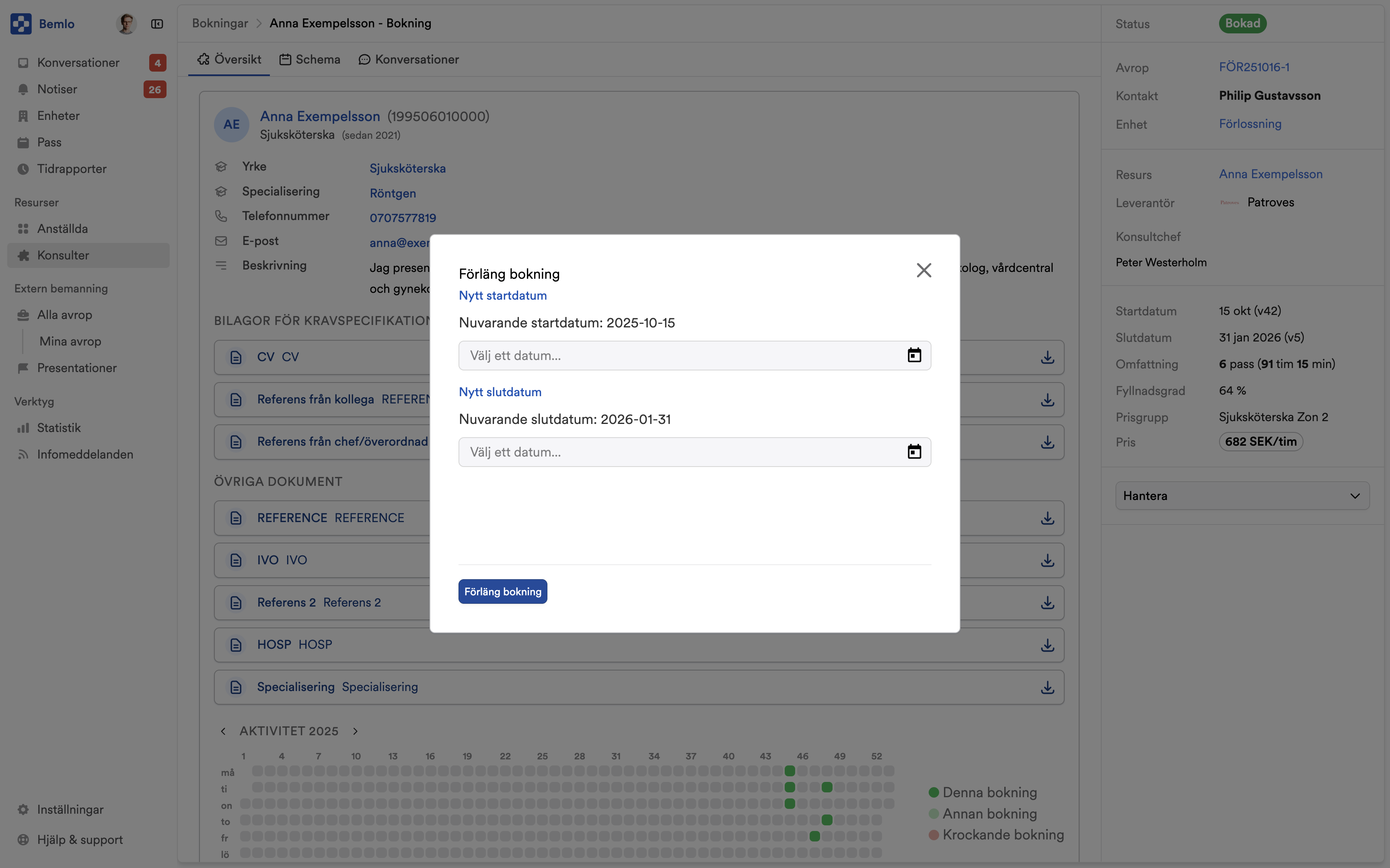Go to Enheter in the sidebar
The image size is (1390, 868).
88,115
